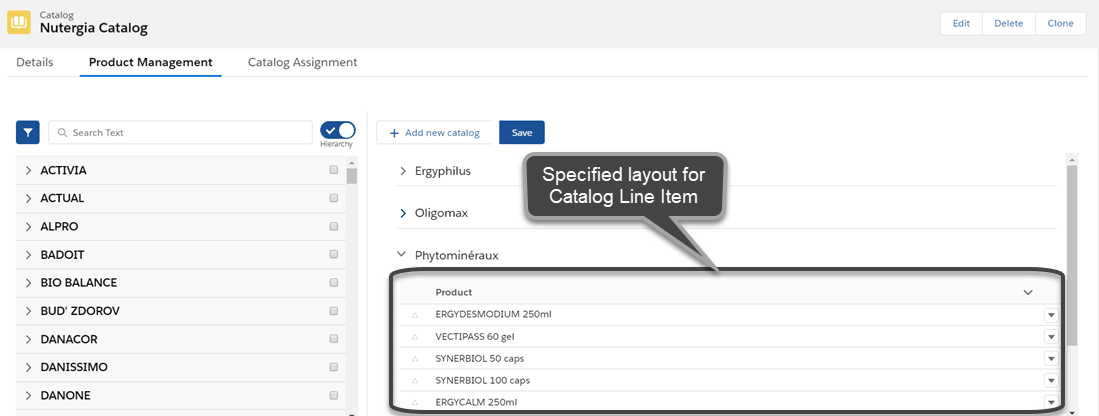1099x416 pixels.
Task: Save the catalog changes
Action: 521,133
